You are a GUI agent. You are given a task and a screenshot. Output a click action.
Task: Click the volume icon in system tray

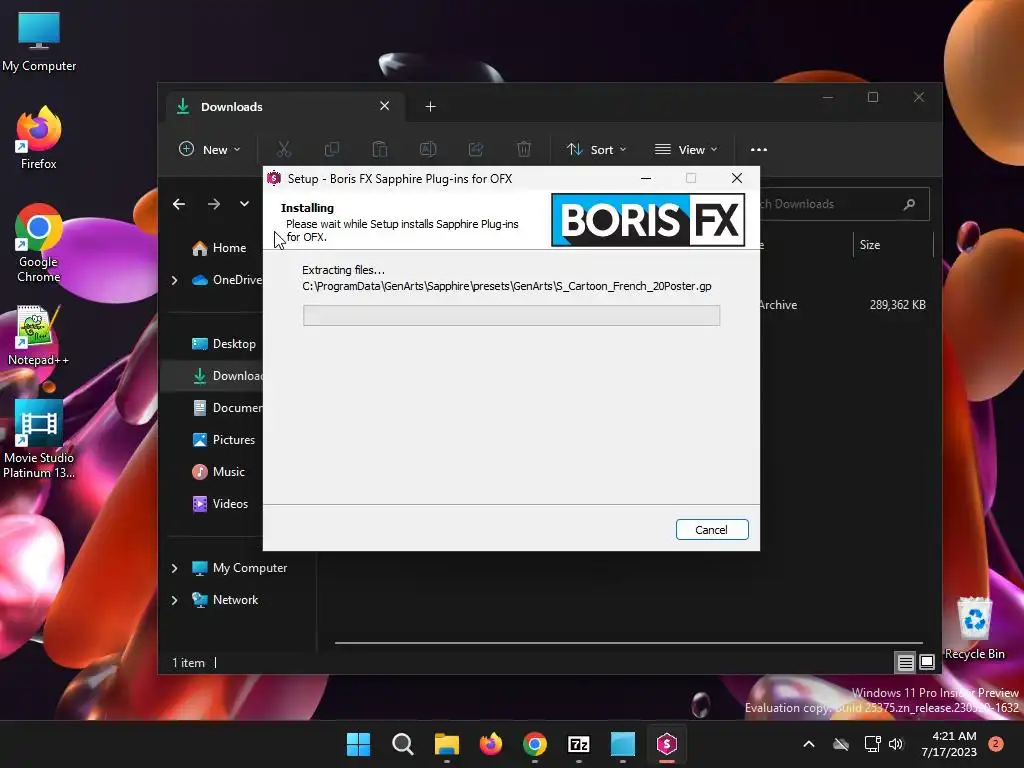896,744
